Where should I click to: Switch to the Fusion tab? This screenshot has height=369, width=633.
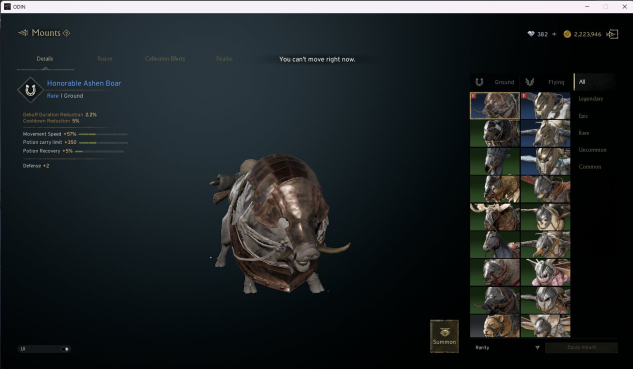105,59
